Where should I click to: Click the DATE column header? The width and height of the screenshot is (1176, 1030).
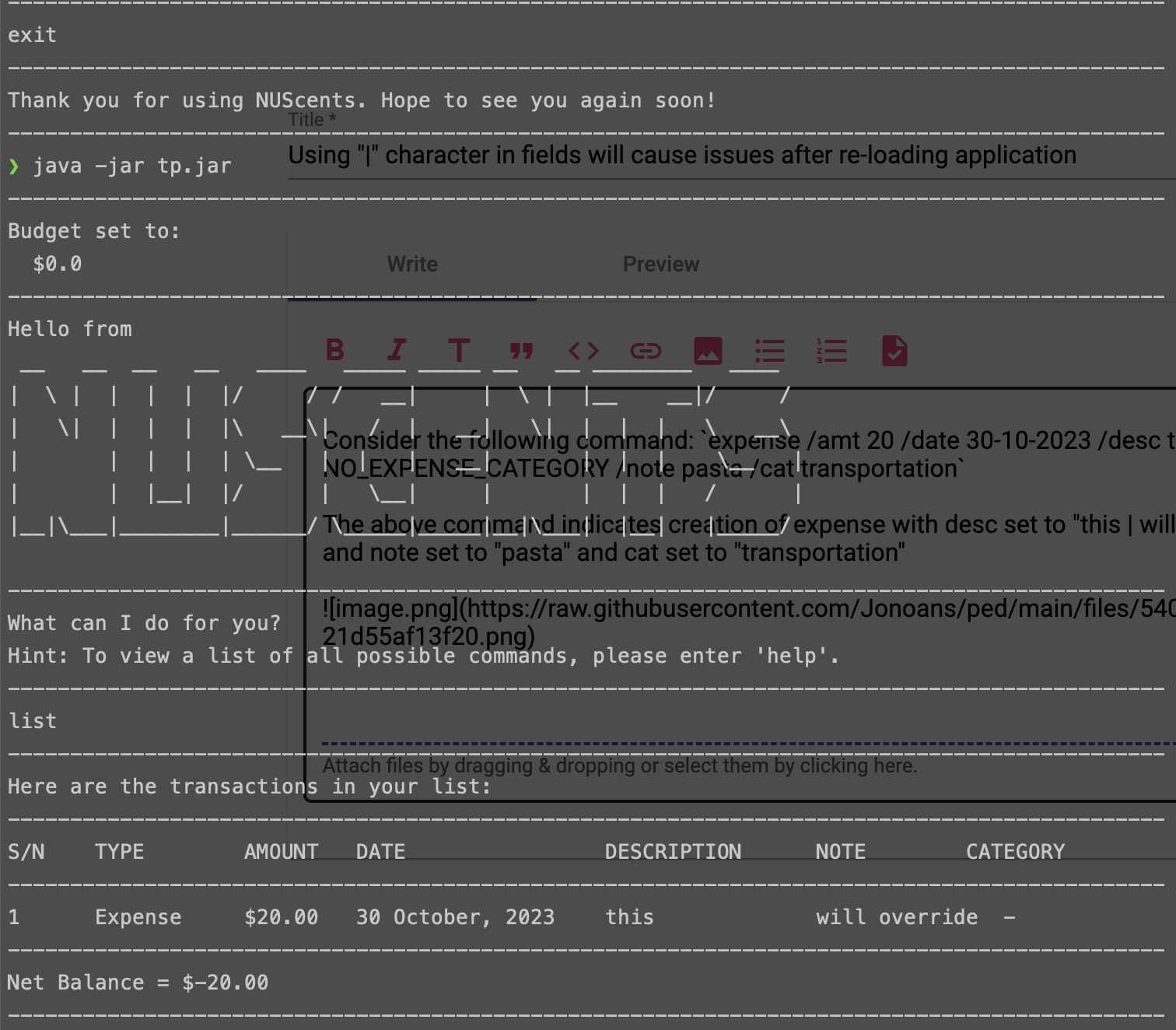coord(380,852)
